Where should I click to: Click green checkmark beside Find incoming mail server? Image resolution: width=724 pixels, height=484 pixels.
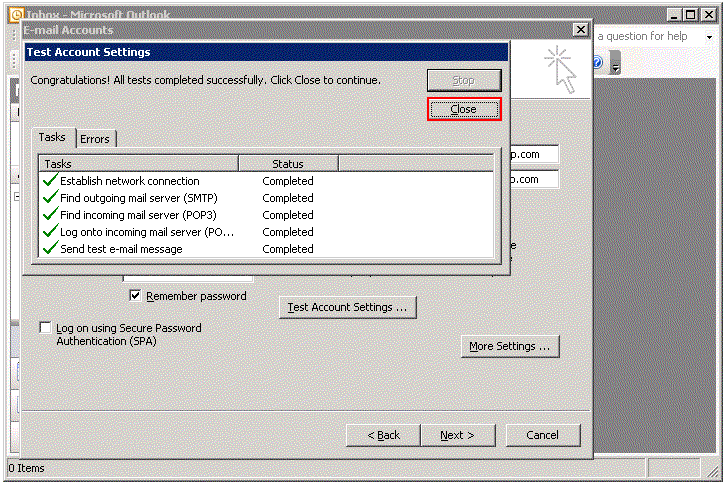(50, 214)
